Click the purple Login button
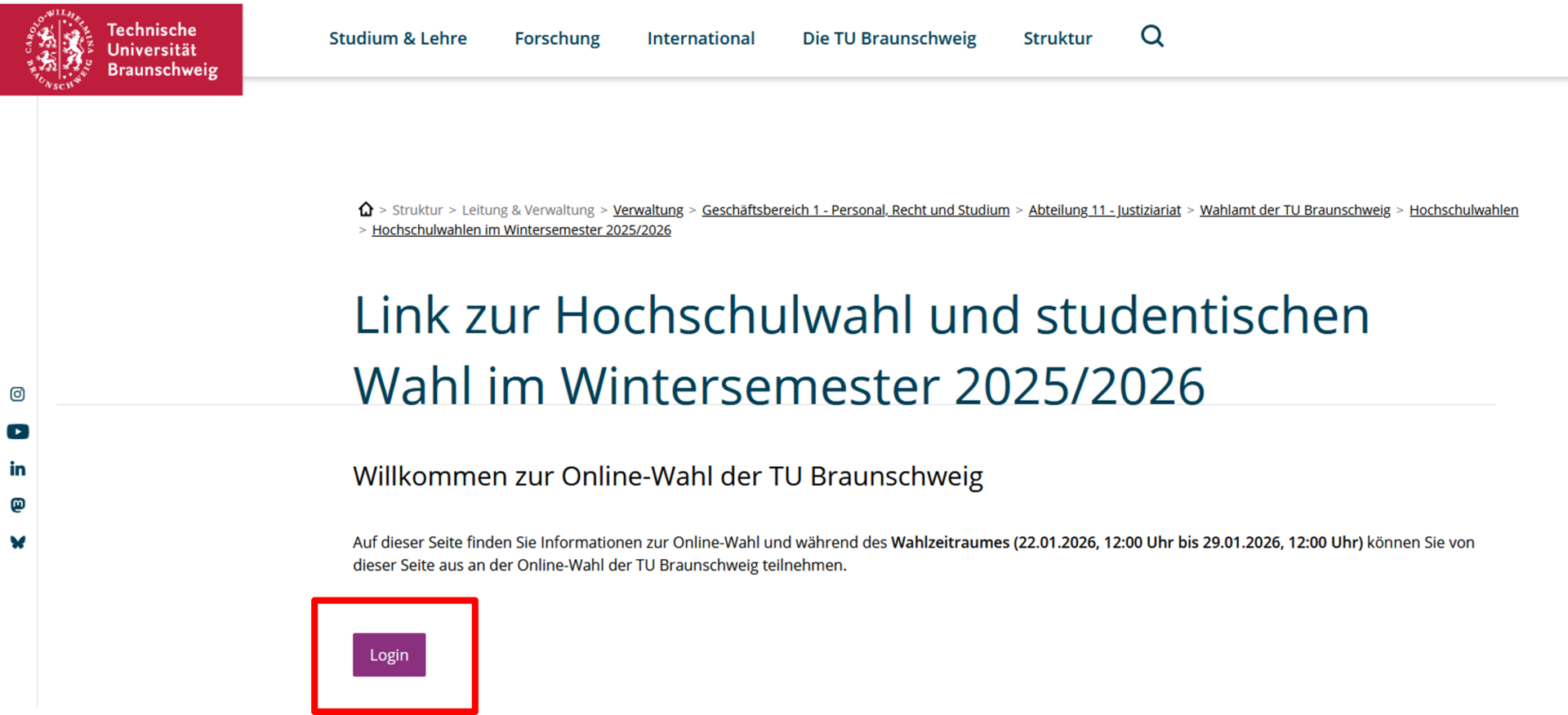Viewport: 1568px width, 715px height. 389,655
